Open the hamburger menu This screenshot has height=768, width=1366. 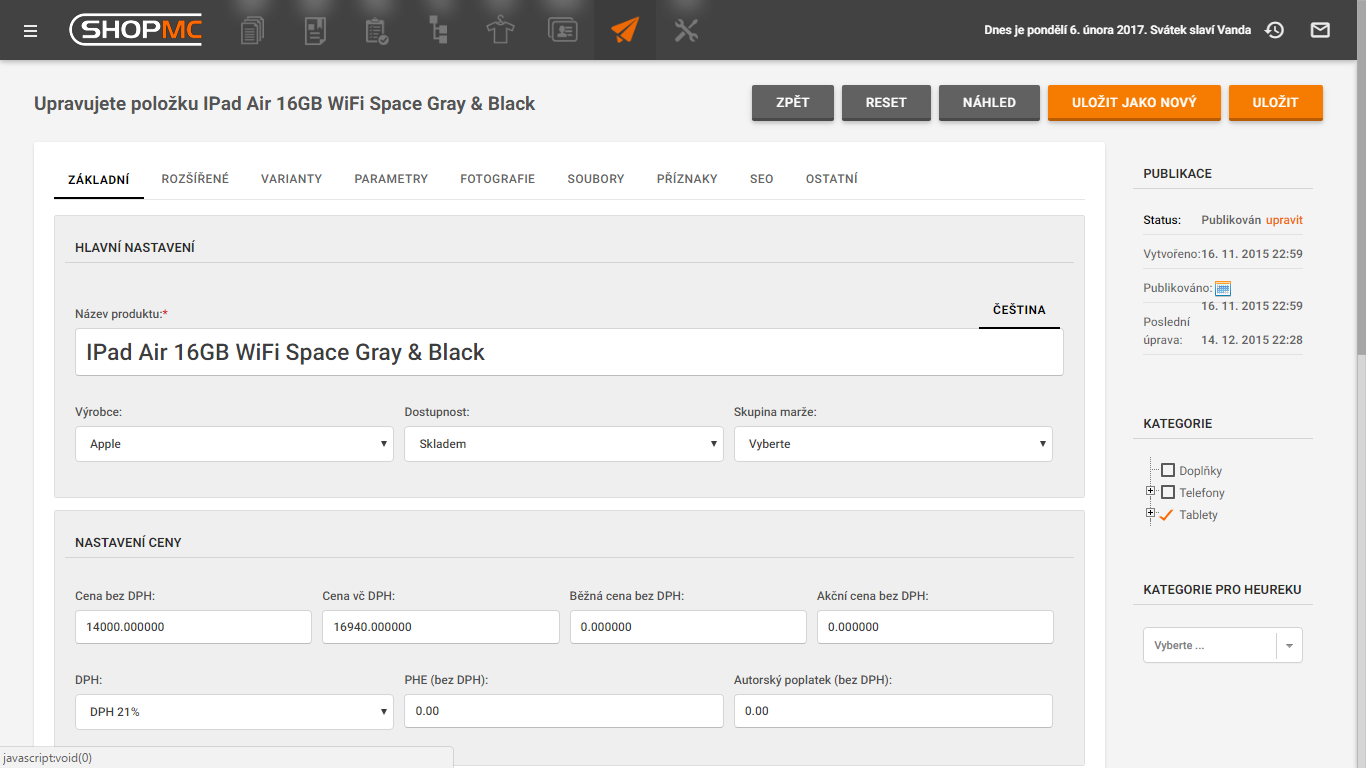point(31,31)
